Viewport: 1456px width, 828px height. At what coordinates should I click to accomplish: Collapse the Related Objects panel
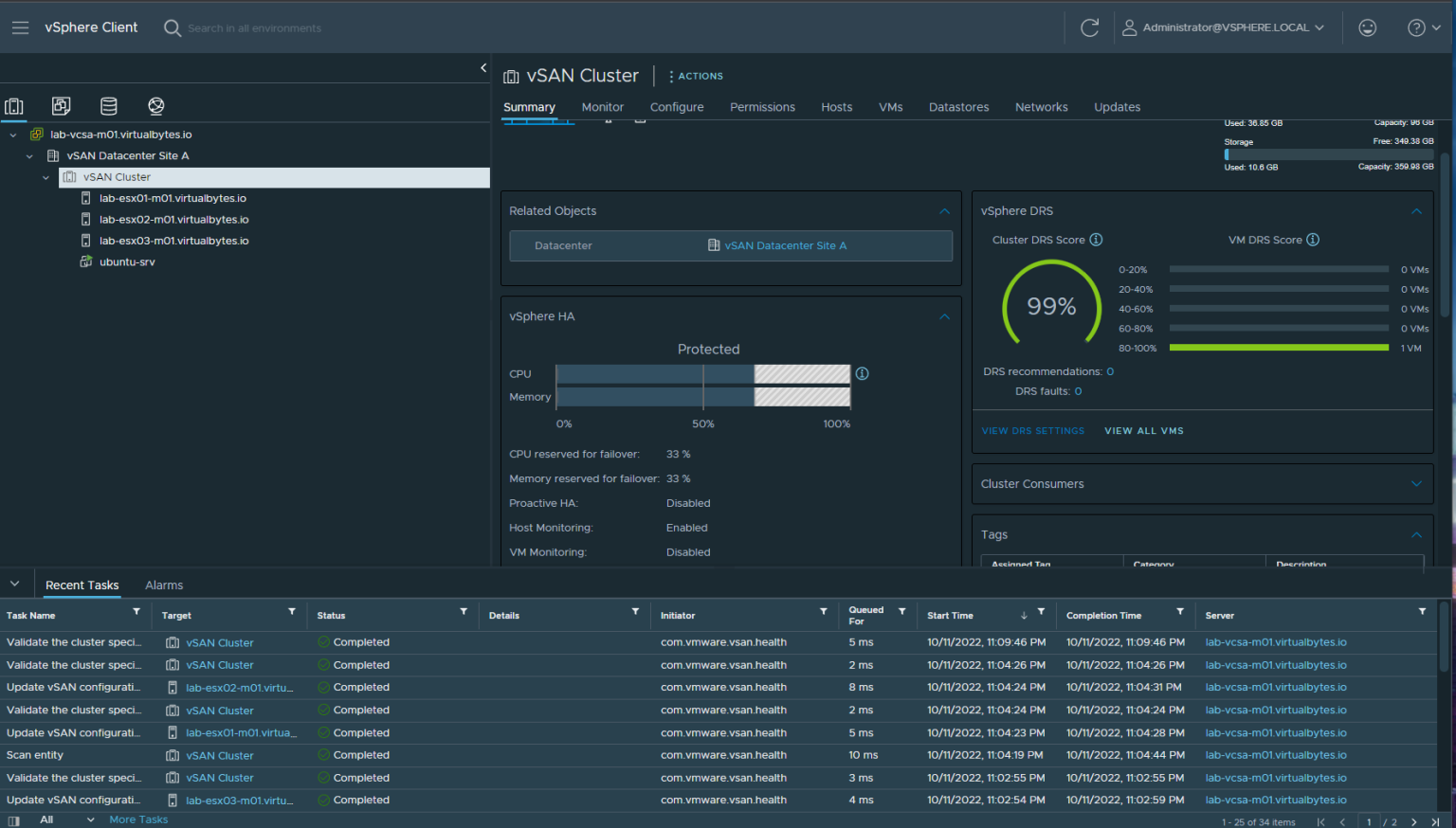[x=944, y=211]
